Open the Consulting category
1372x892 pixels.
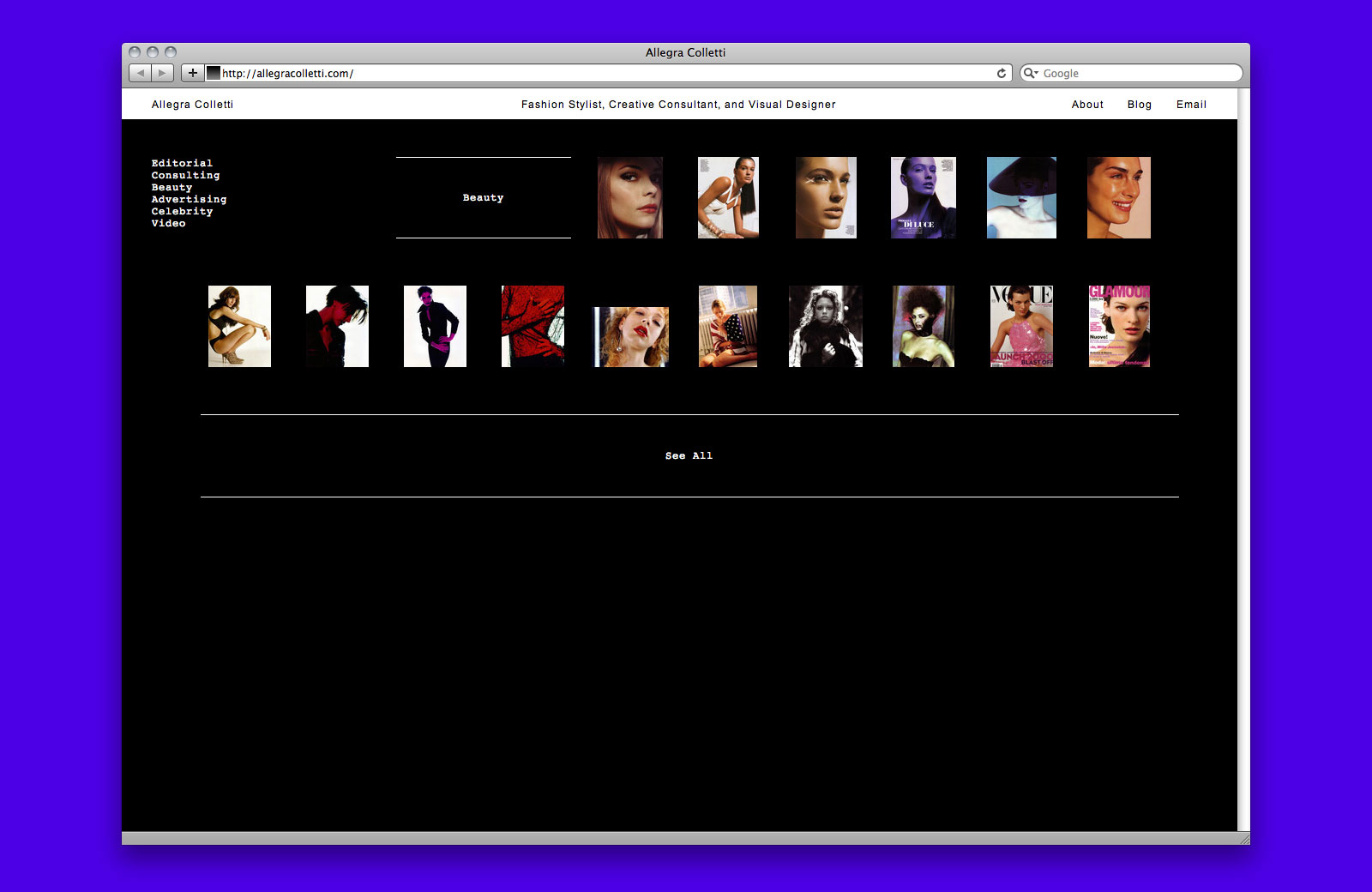point(185,175)
